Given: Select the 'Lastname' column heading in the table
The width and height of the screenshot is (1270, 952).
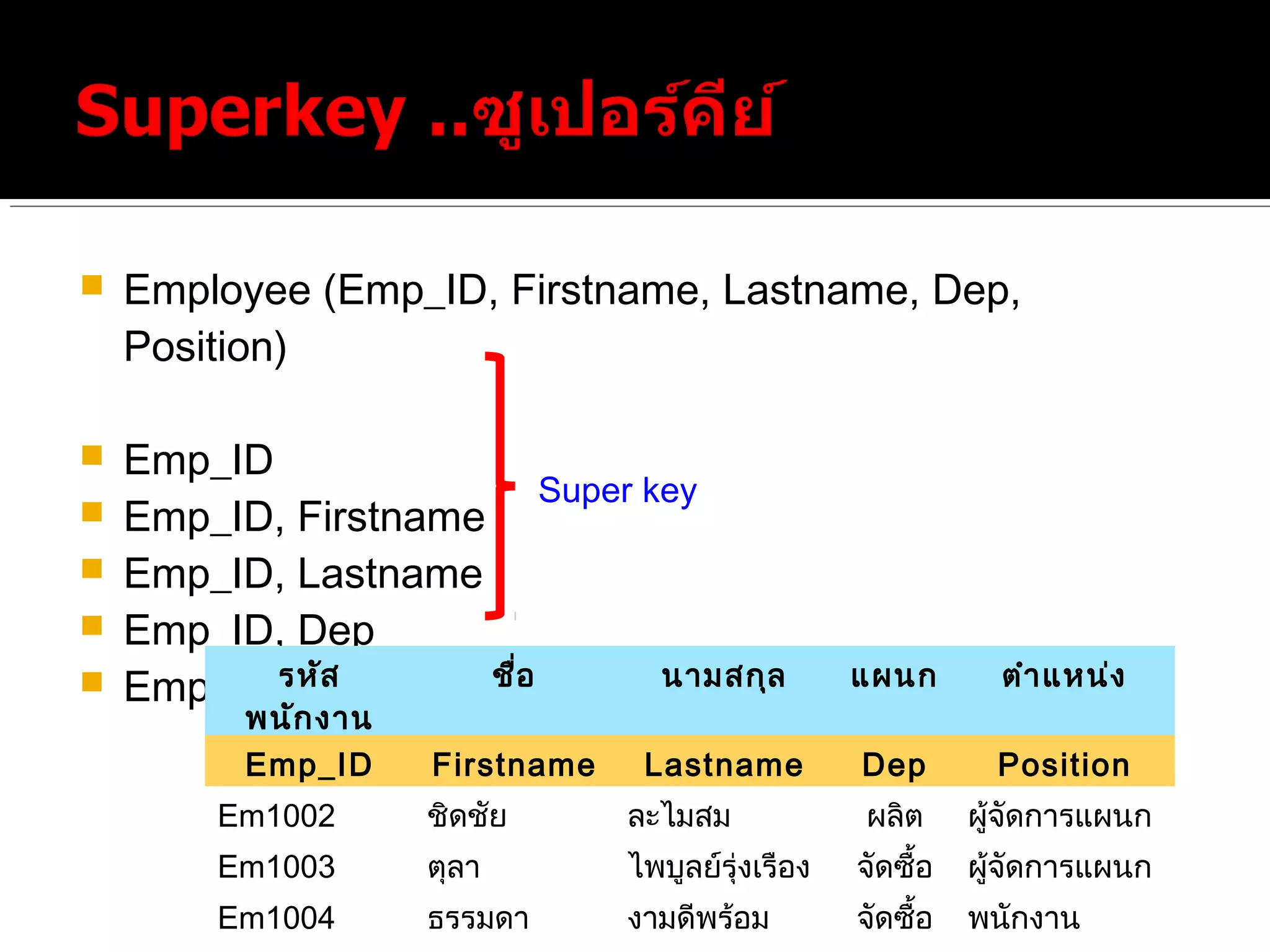Looking at the screenshot, I should [x=724, y=765].
